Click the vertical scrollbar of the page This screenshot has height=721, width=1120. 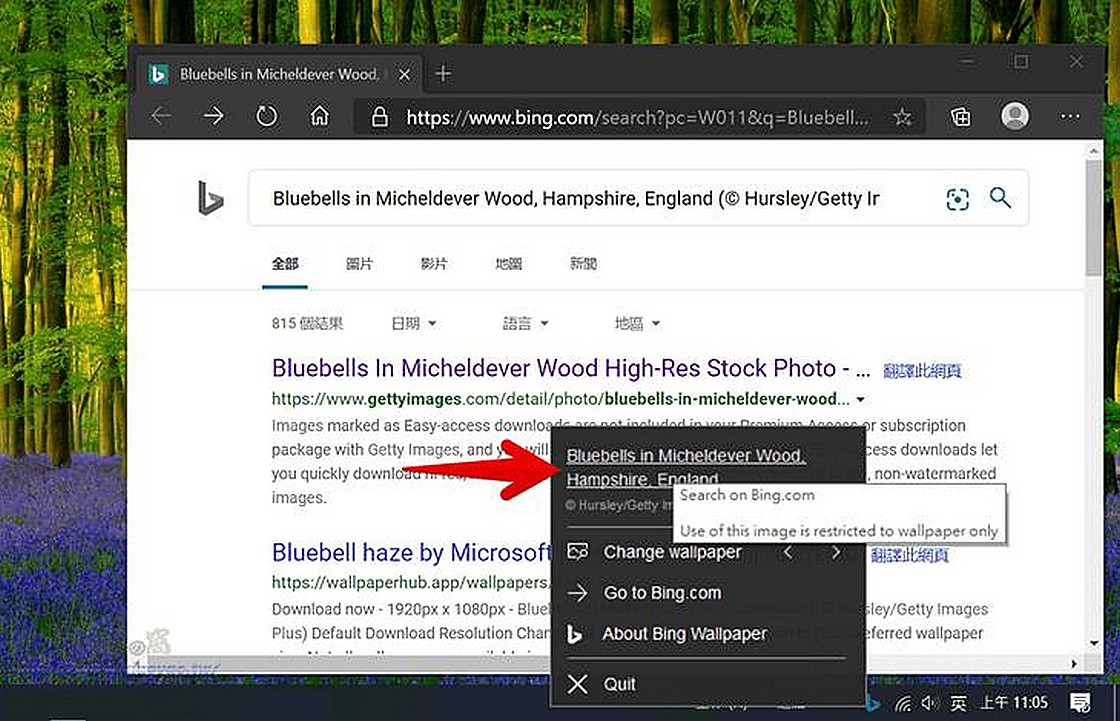point(1094,219)
